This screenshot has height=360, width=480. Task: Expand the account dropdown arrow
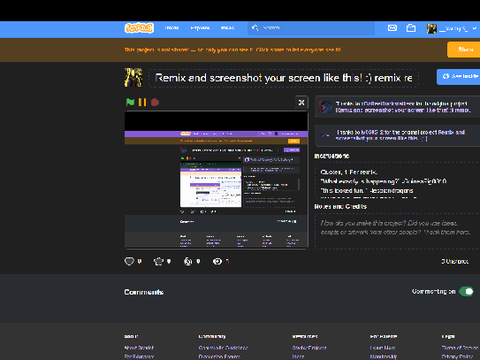tap(474, 29)
